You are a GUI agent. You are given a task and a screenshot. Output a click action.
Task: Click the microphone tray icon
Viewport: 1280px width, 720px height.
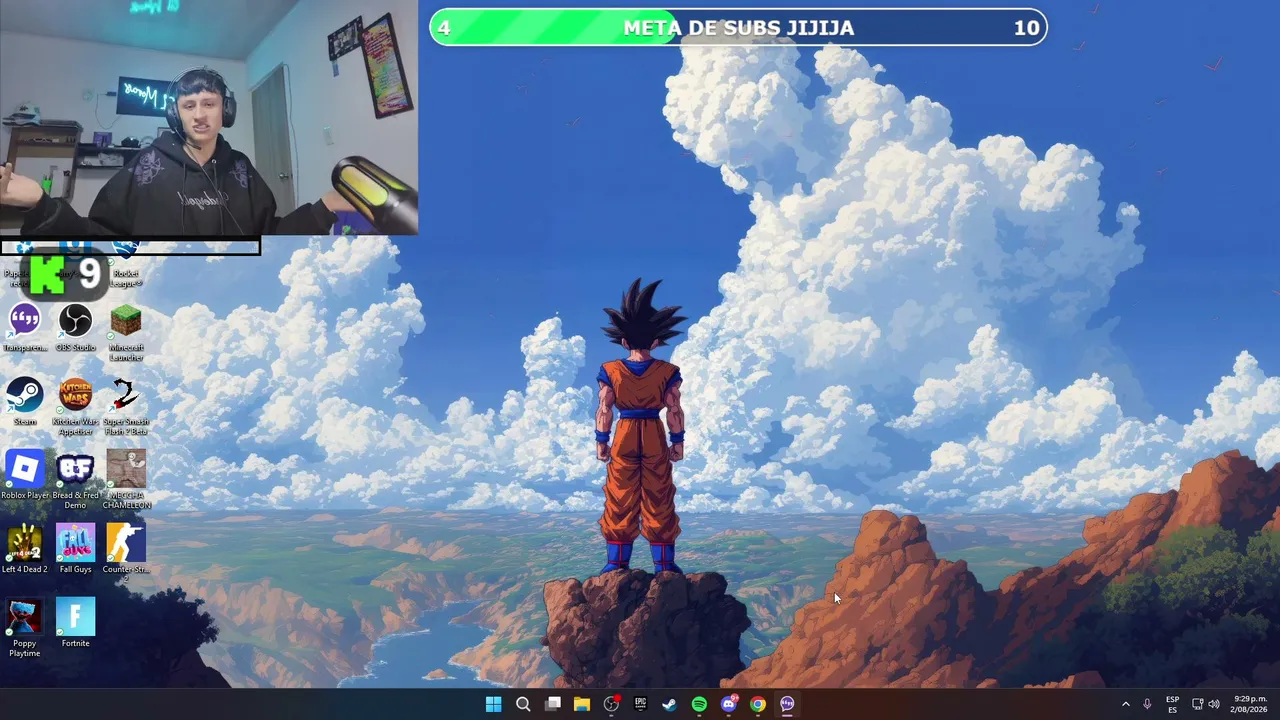(1147, 704)
